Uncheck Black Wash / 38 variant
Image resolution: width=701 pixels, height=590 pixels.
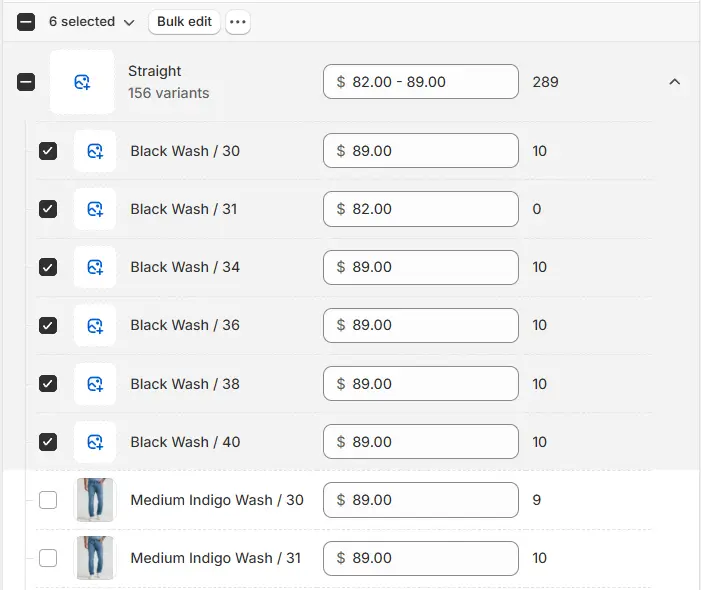48,384
